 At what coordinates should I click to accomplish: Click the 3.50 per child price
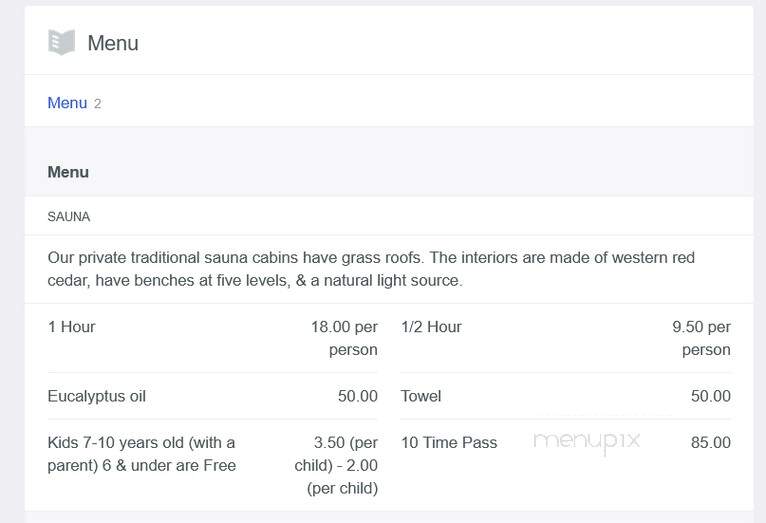pyautogui.click(x=336, y=465)
